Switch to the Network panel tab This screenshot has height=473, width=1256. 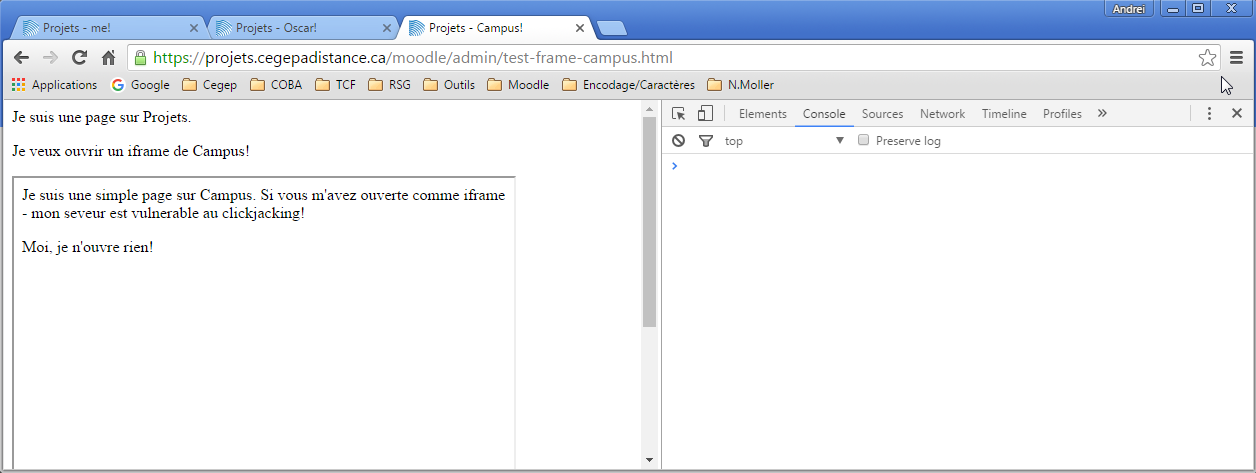[942, 114]
